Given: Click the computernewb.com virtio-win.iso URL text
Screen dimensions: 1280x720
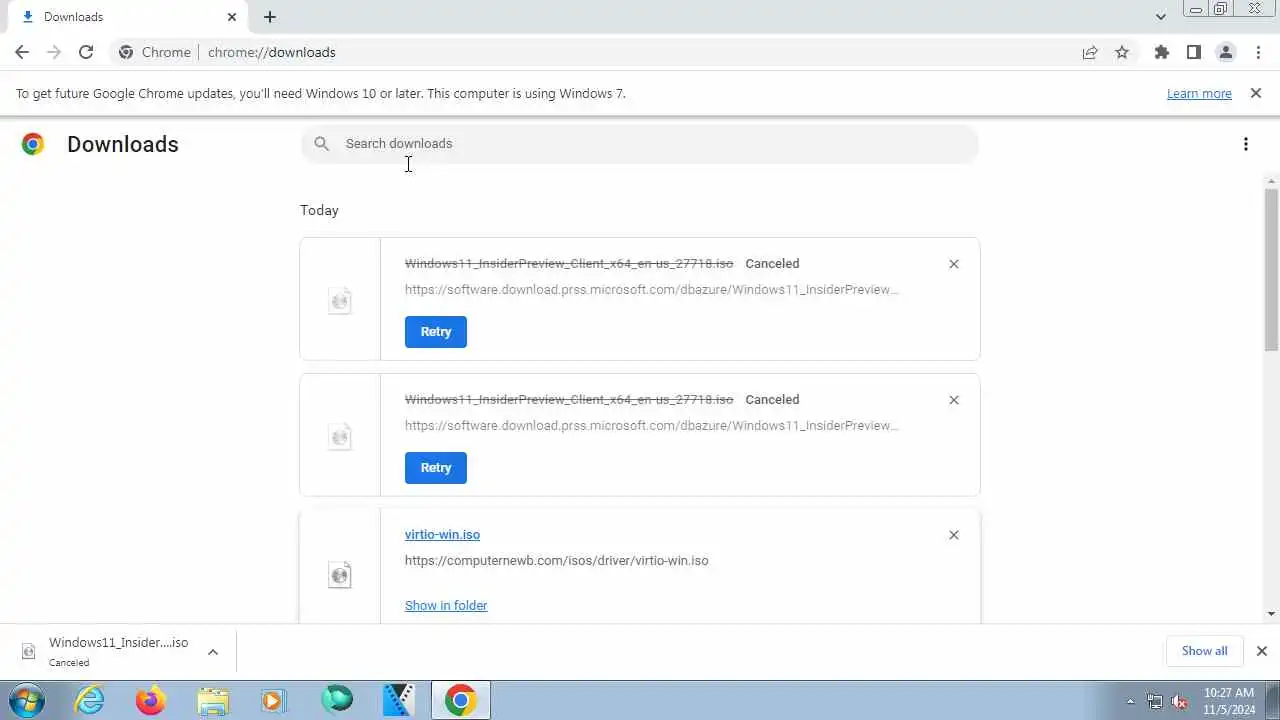Looking at the screenshot, I should [556, 561].
